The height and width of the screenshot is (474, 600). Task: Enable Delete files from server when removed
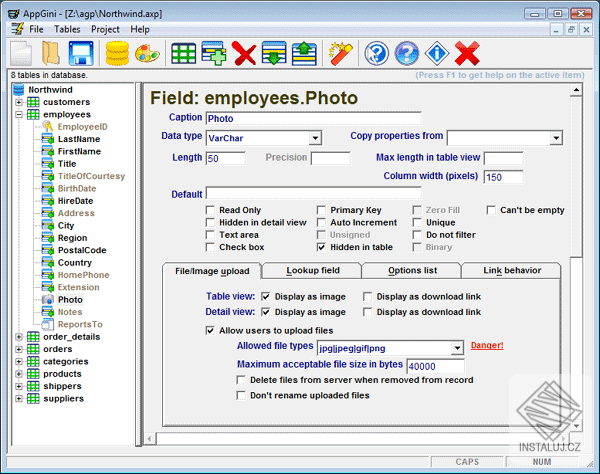[x=241, y=380]
